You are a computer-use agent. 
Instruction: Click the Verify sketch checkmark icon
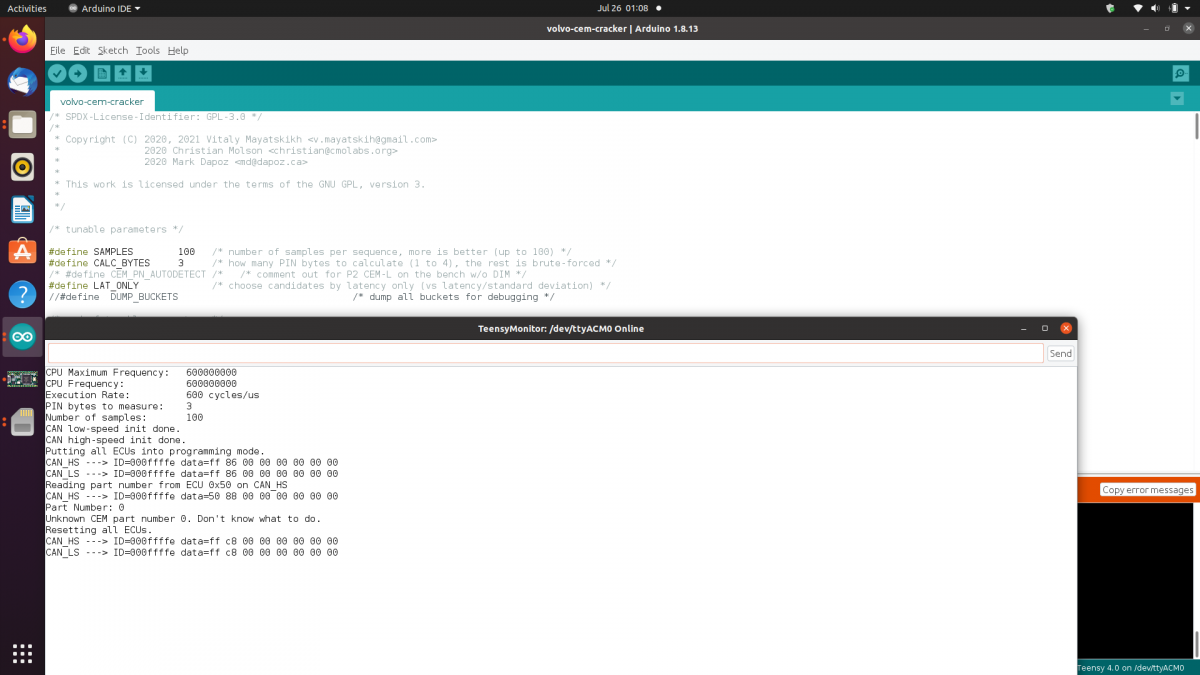57,73
